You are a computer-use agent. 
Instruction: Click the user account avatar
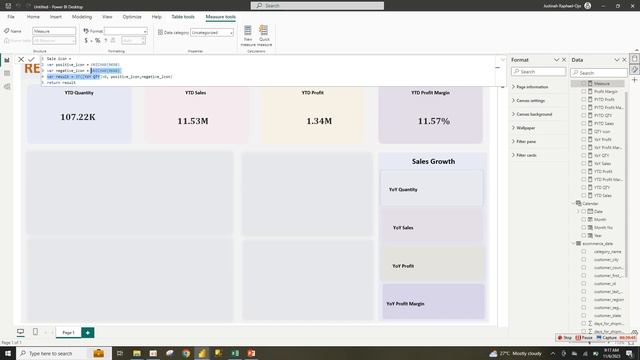point(588,6)
